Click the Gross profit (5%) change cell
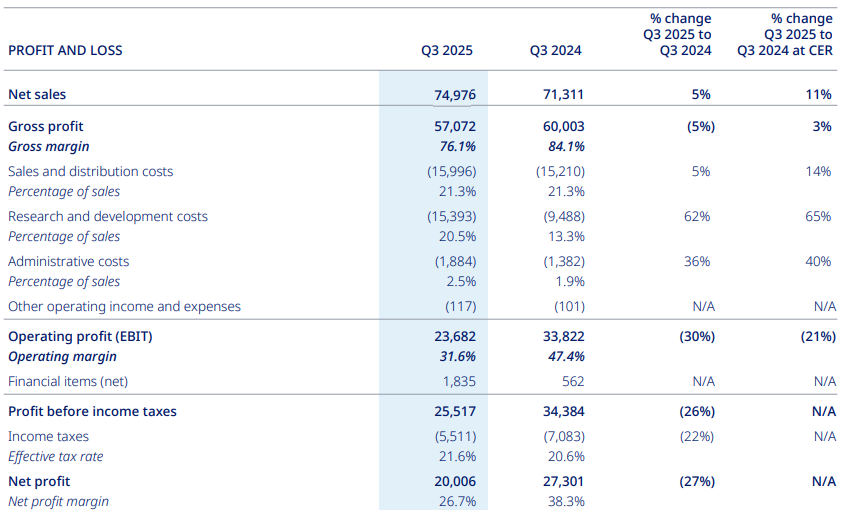Screen dimensions: 846x521 pyautogui.click(x=701, y=126)
